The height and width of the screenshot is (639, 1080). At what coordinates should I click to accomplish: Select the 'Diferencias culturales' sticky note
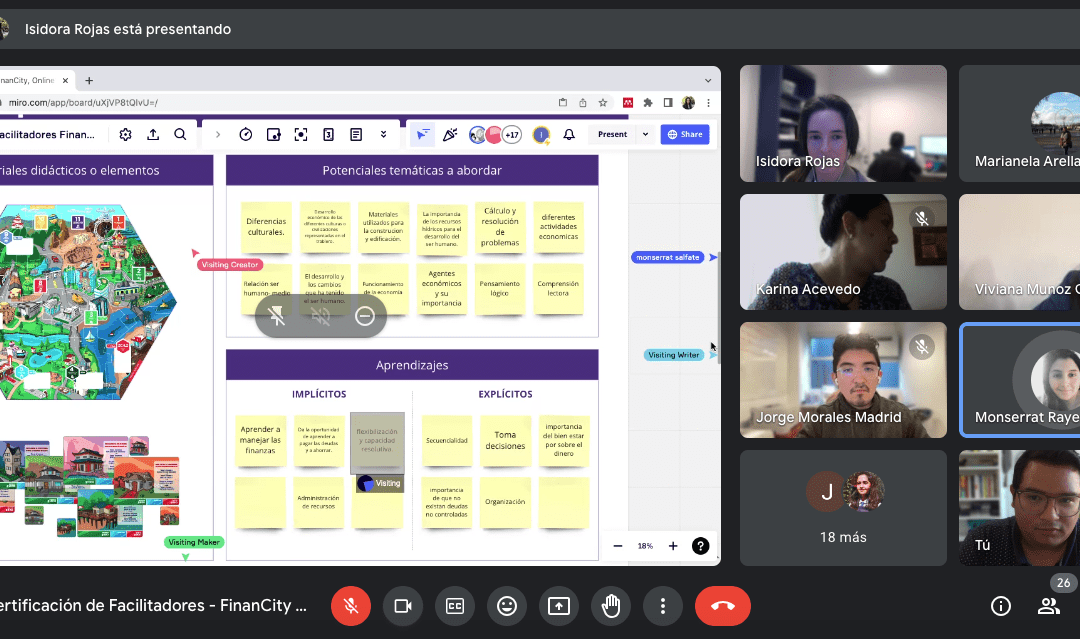click(266, 227)
